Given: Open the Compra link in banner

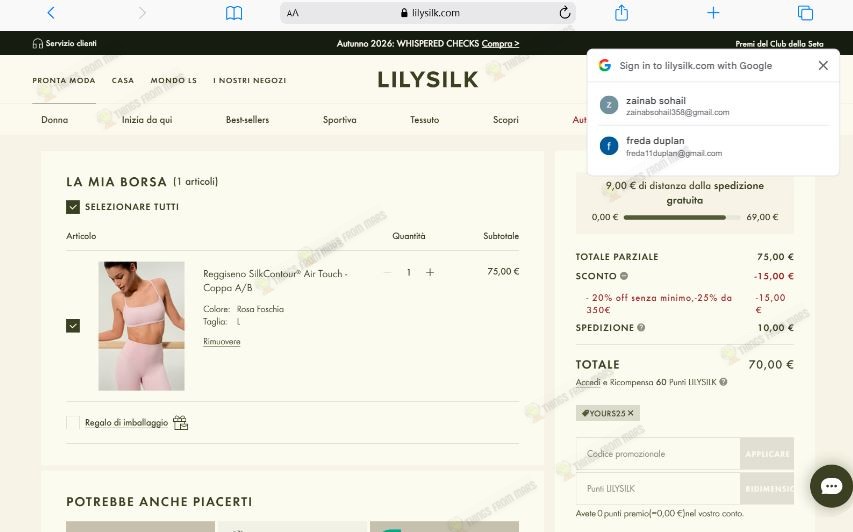Looking at the screenshot, I should point(500,44).
